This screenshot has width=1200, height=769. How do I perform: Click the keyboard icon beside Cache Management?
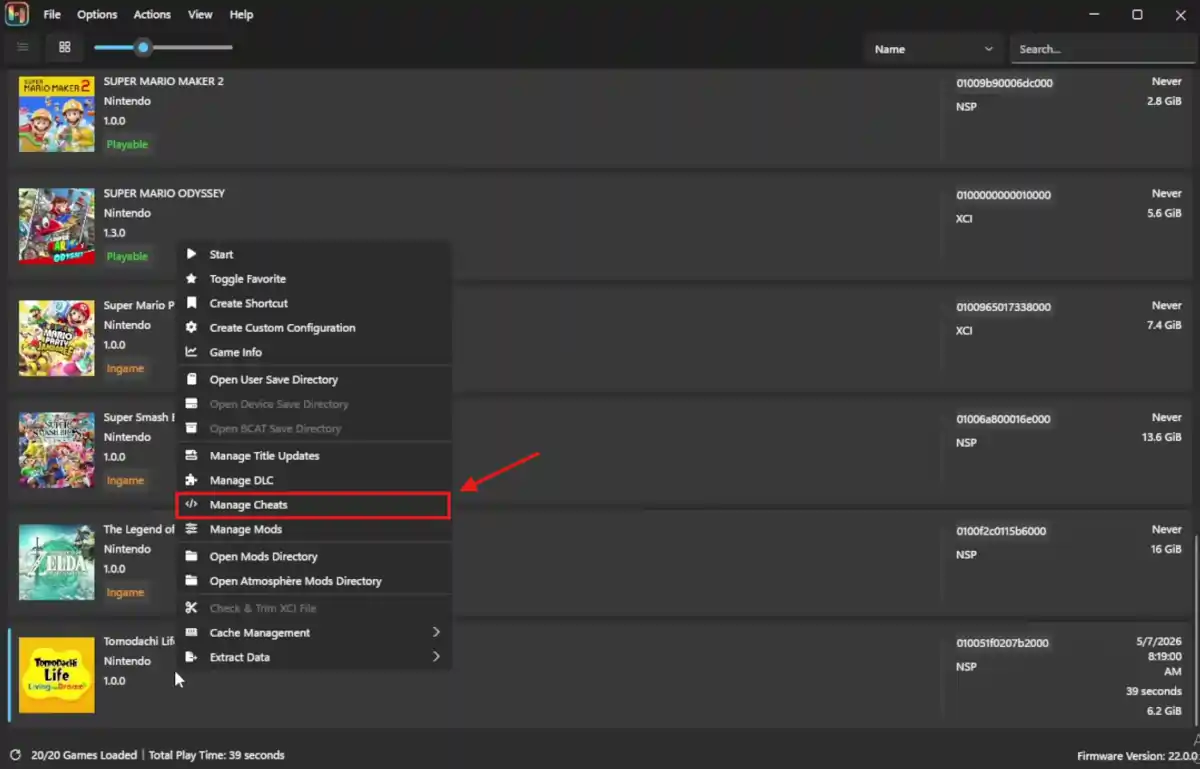[x=191, y=632]
